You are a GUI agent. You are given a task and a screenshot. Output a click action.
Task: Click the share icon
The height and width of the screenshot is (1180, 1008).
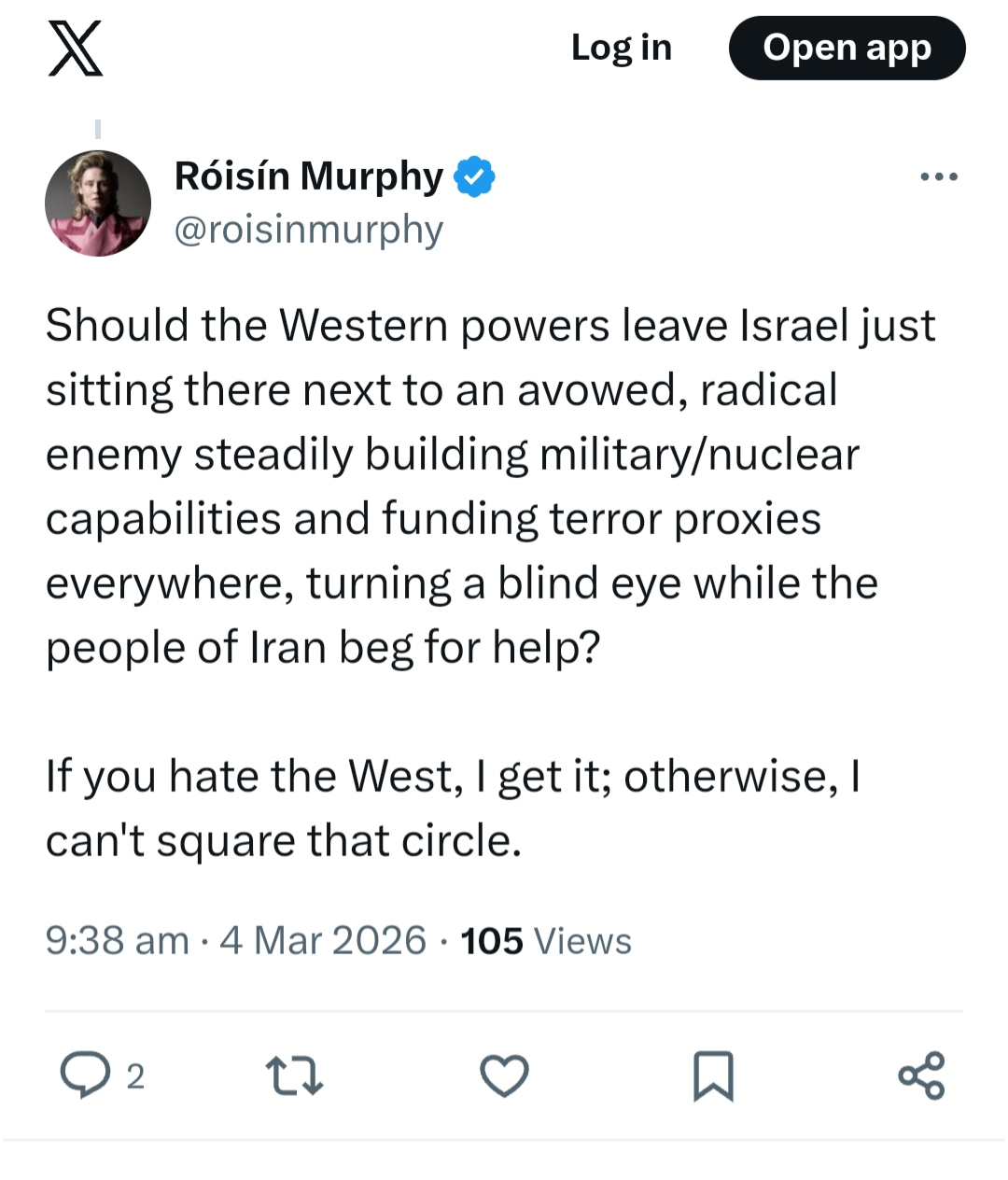(x=922, y=1075)
